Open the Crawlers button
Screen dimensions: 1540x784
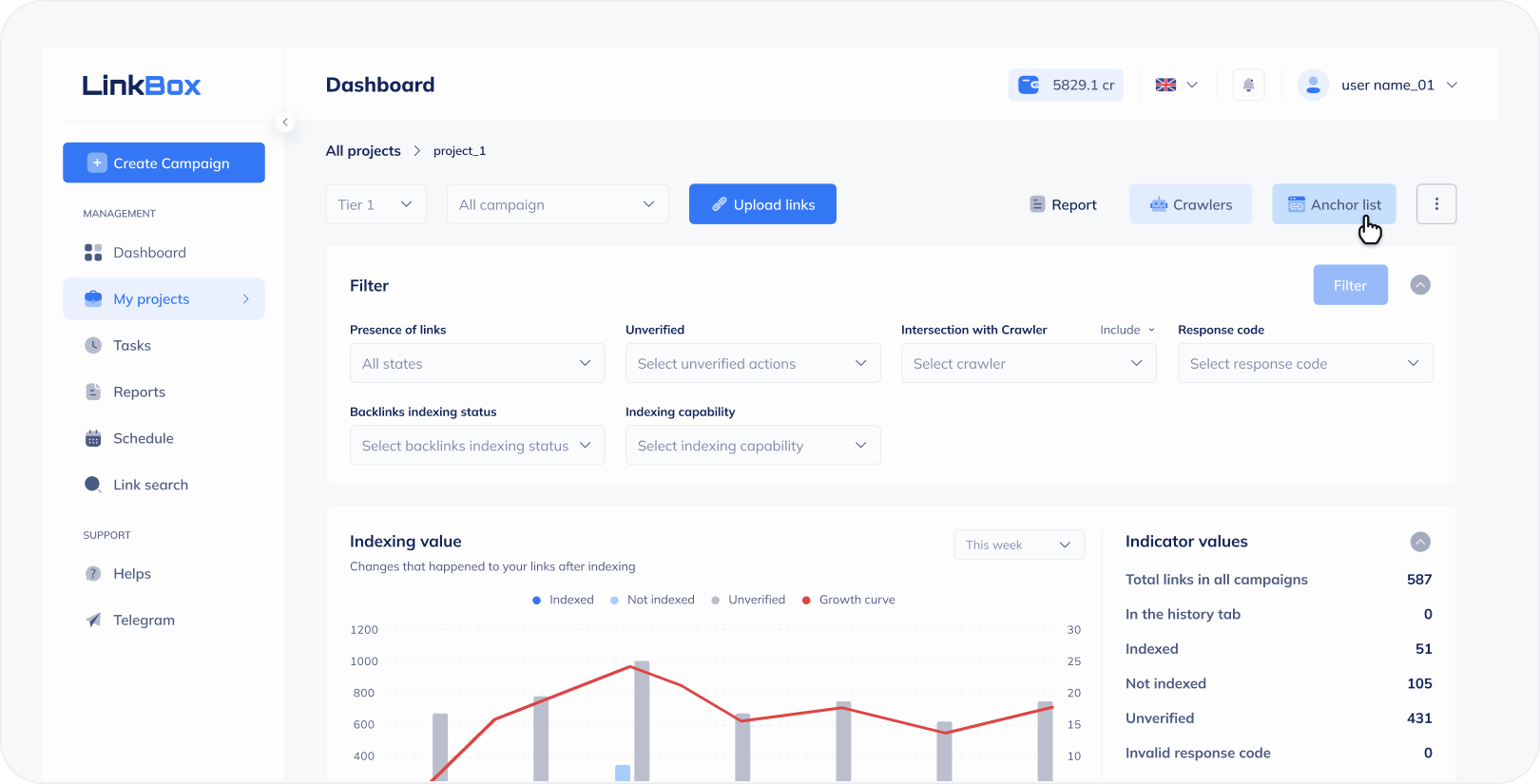[x=1191, y=204]
